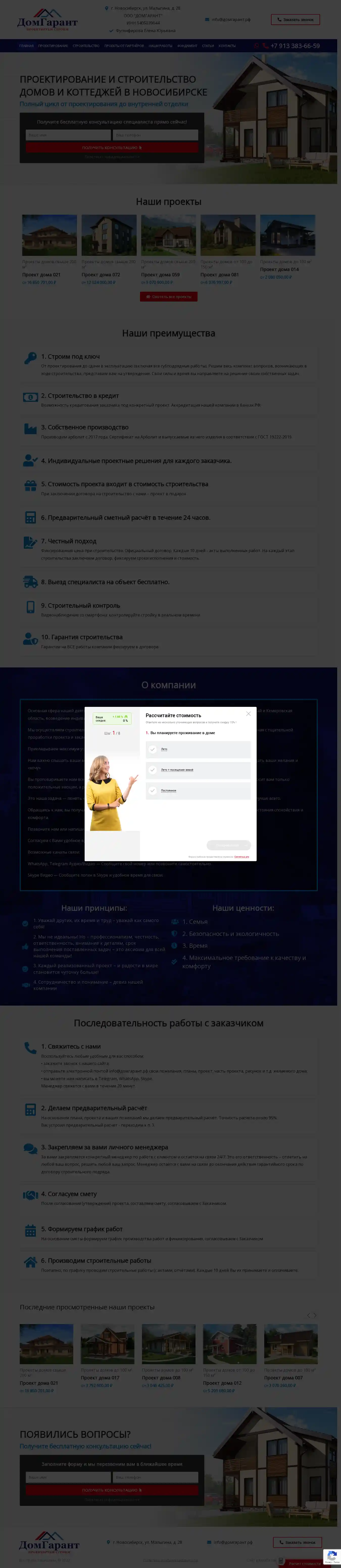The image size is (341, 1568).
Task: Open the 'Проектирование' menu item
Action: [53, 46]
